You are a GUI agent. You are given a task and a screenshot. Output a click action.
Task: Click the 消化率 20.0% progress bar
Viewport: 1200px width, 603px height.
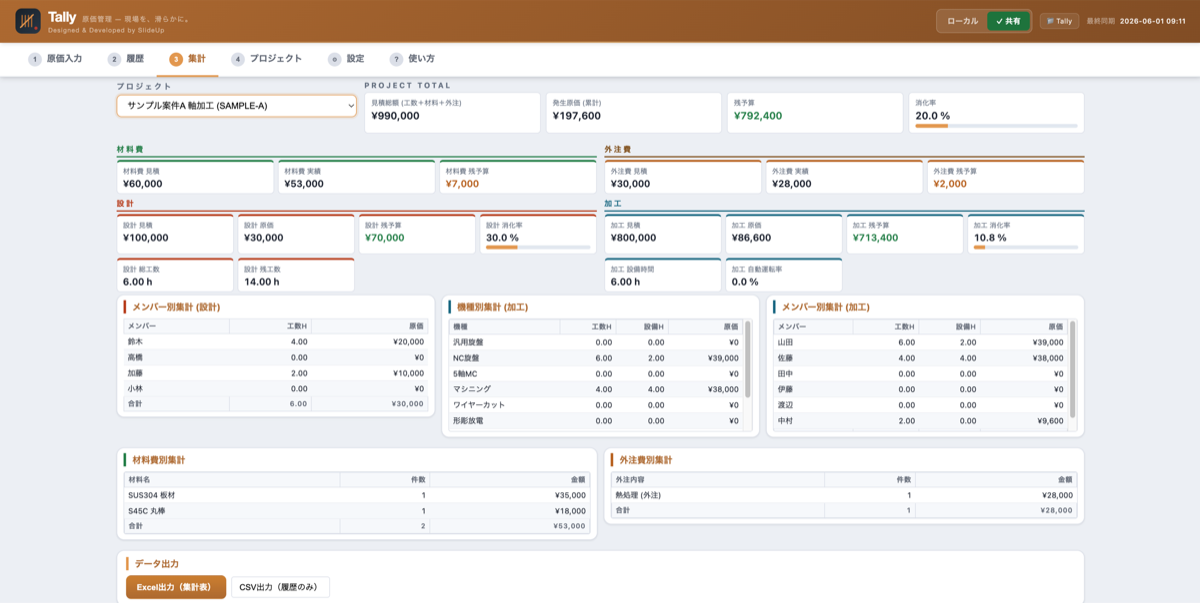coord(996,126)
